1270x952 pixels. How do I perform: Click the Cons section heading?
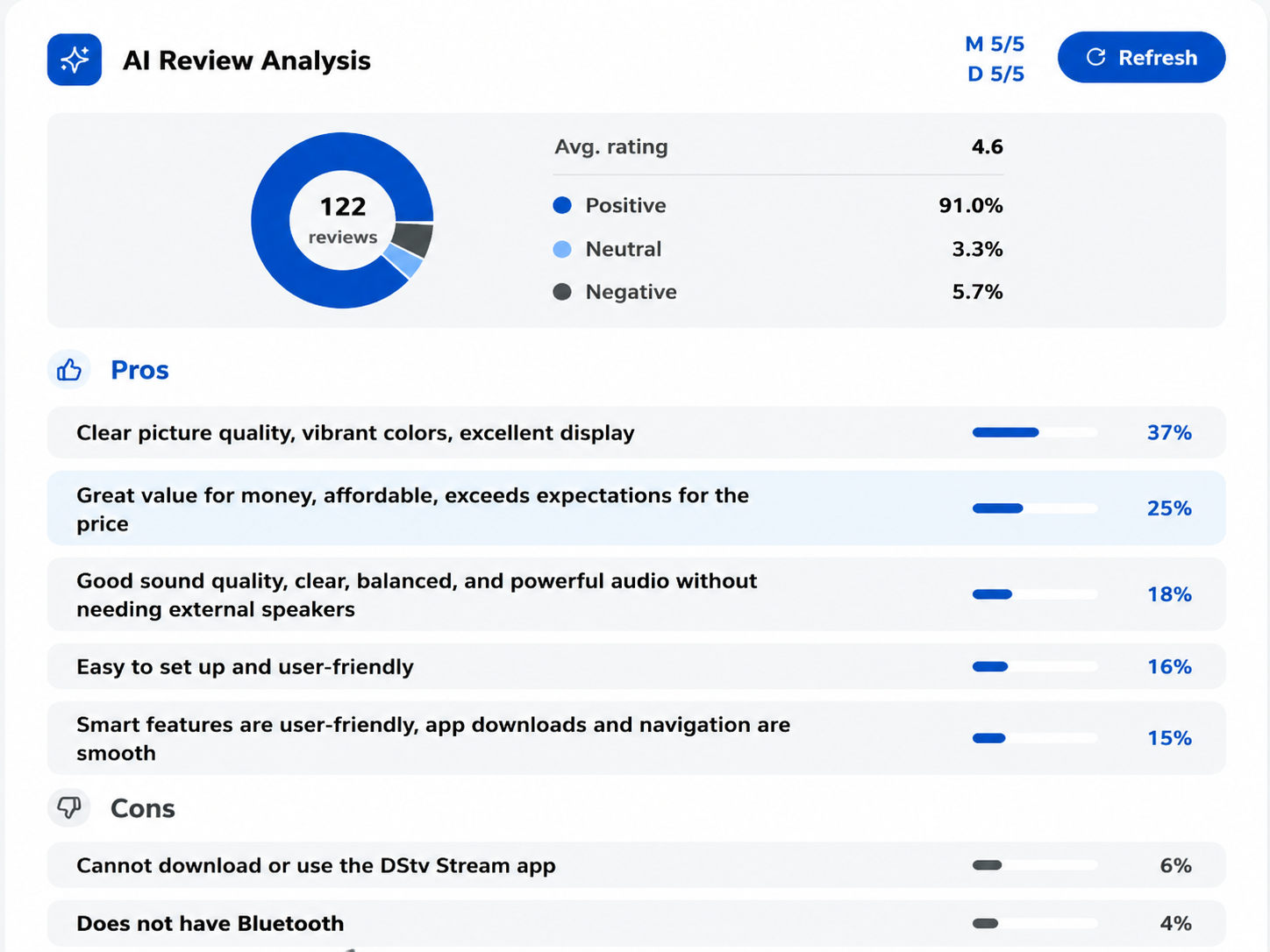pyautogui.click(x=143, y=808)
